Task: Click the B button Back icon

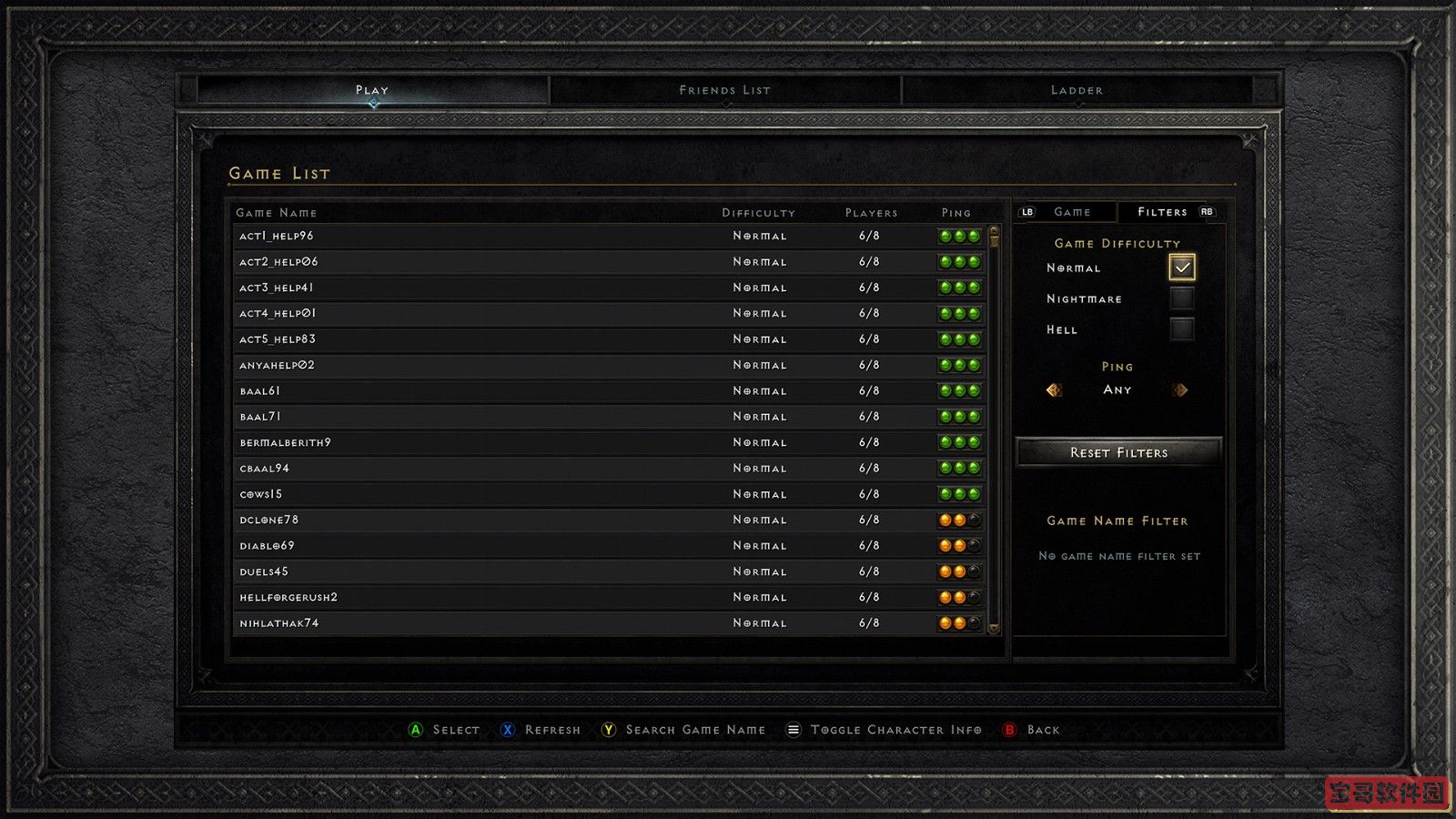Action: coord(1009,730)
